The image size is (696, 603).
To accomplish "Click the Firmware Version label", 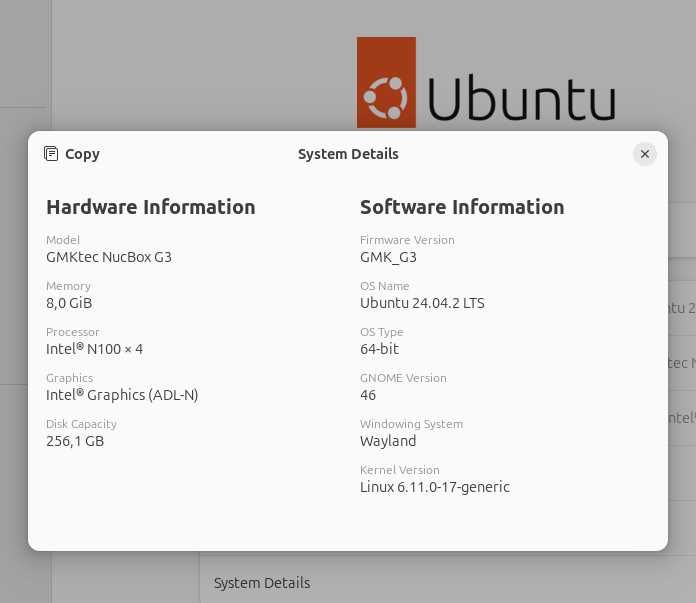I will click(x=407, y=240).
